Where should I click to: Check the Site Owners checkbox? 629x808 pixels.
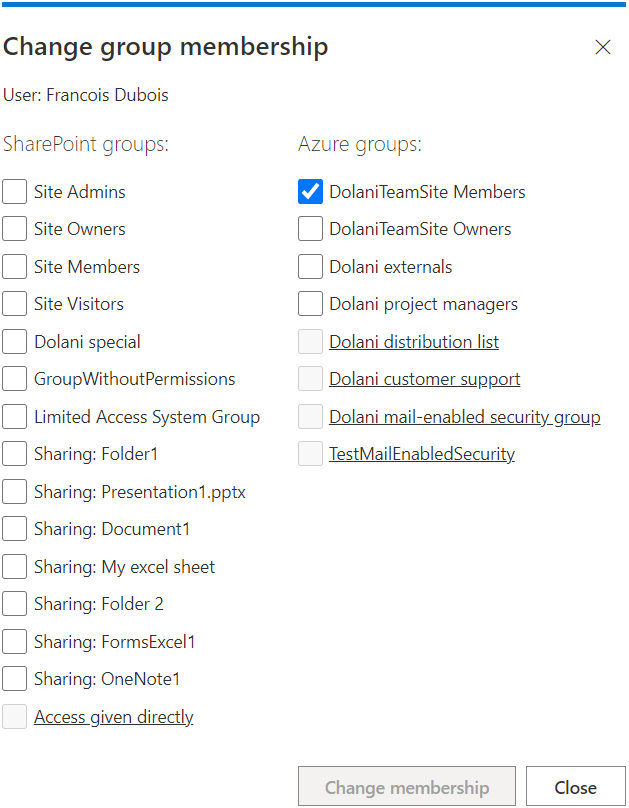[14, 229]
